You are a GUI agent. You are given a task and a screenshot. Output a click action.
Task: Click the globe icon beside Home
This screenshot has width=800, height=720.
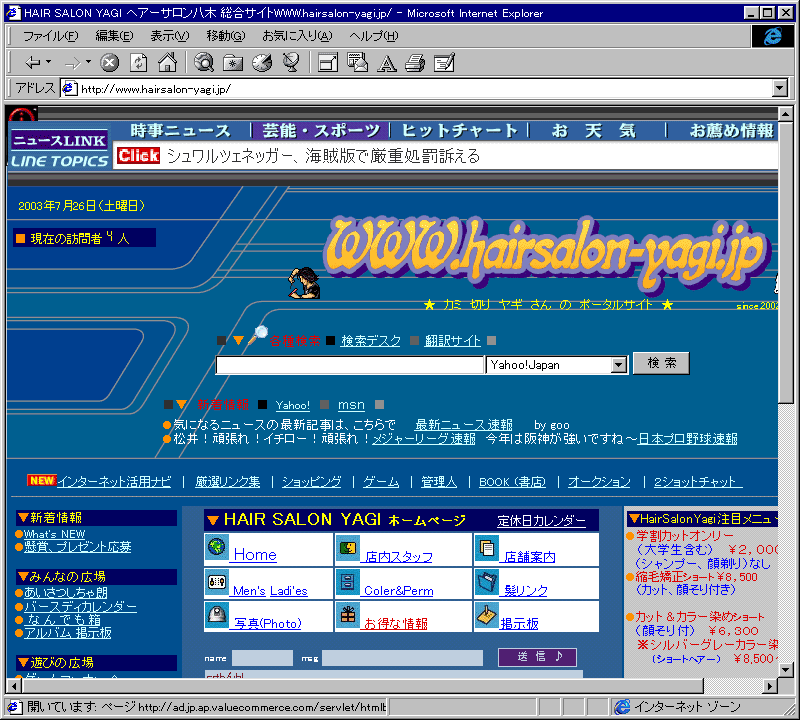coord(217,548)
